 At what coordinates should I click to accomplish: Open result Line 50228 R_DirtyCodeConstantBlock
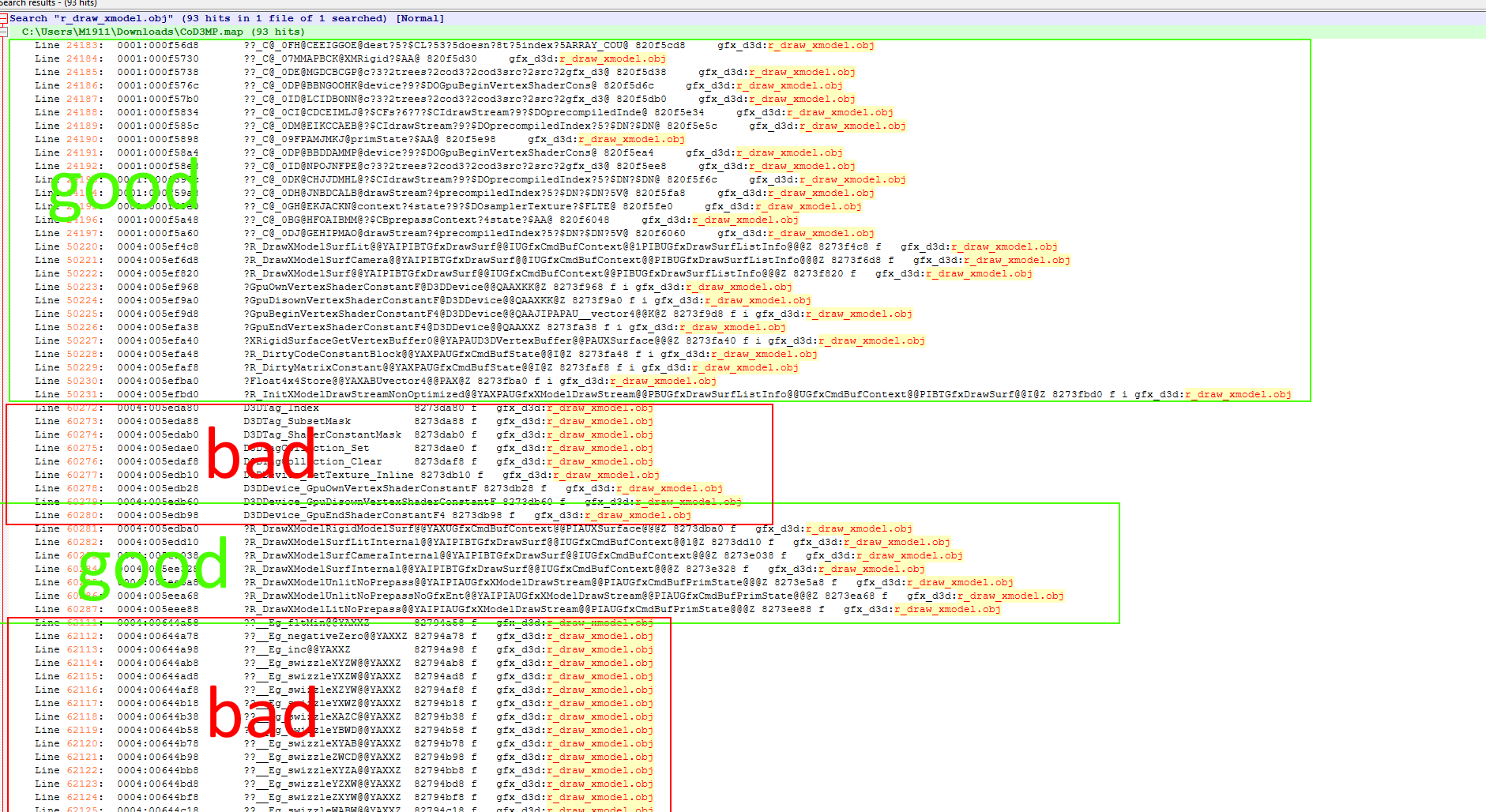426,354
